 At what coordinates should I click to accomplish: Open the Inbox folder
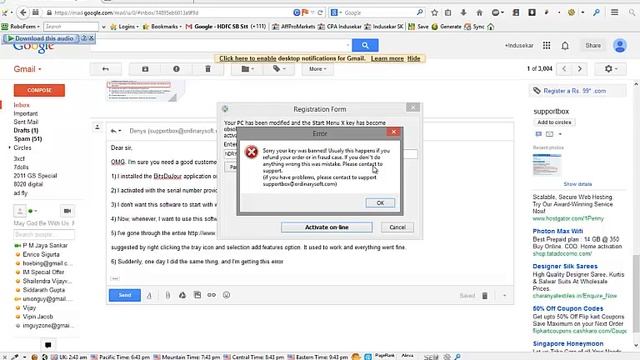click(x=22, y=105)
